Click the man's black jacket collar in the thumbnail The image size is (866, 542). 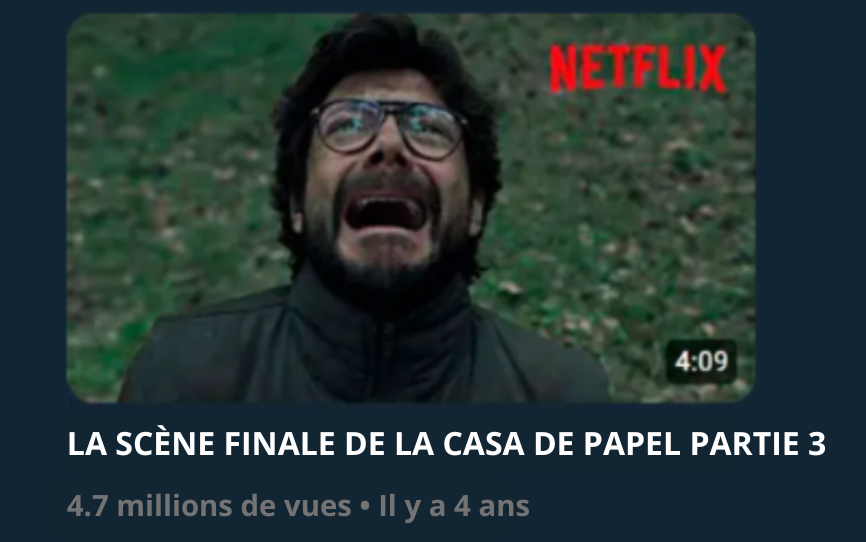point(381,309)
